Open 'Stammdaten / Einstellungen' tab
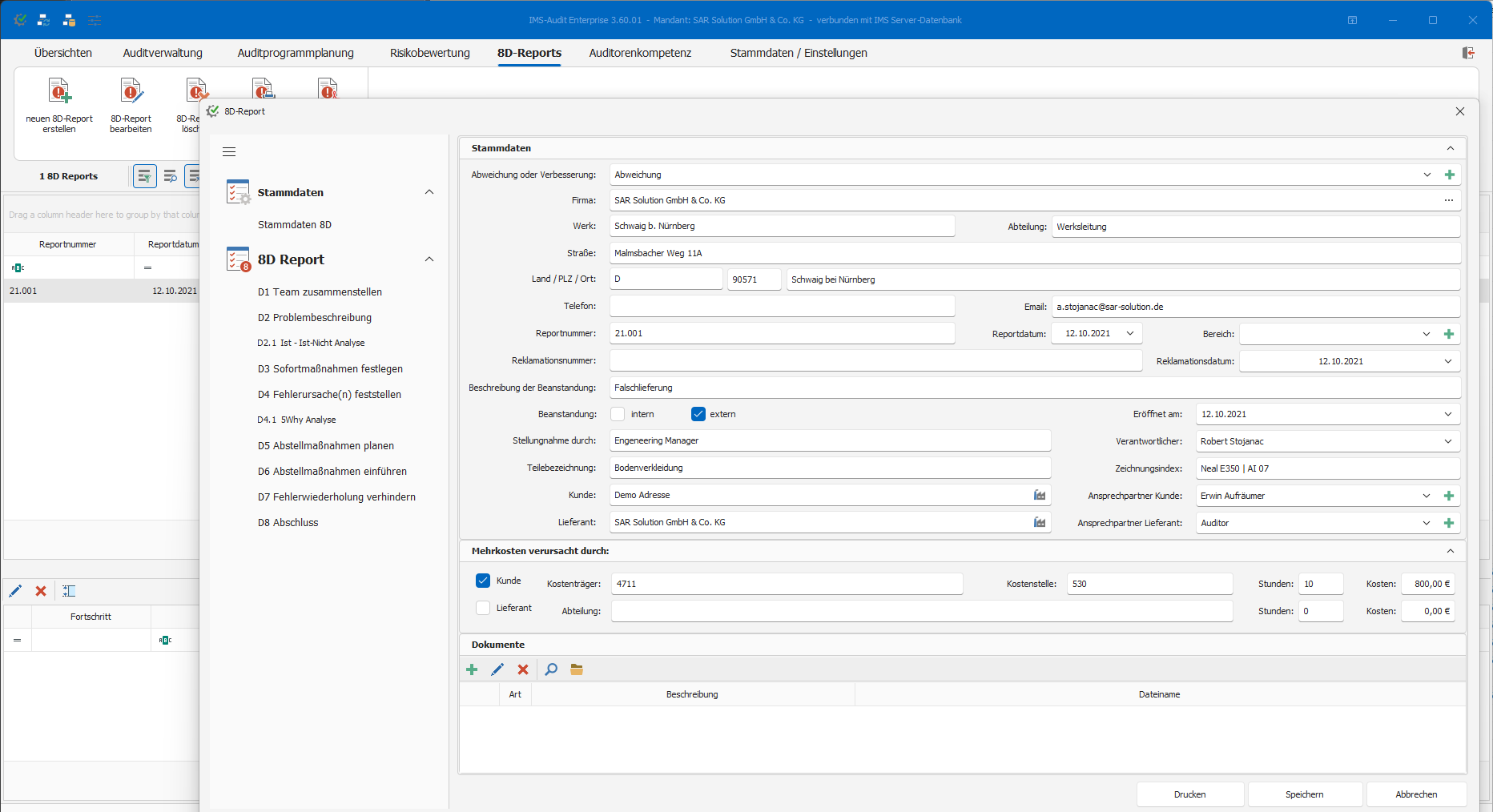The width and height of the screenshot is (1493, 812). [x=799, y=53]
